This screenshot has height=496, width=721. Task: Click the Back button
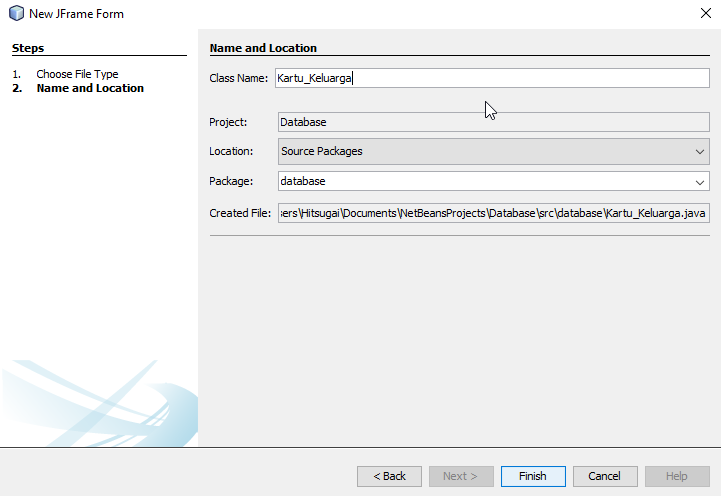click(x=389, y=476)
